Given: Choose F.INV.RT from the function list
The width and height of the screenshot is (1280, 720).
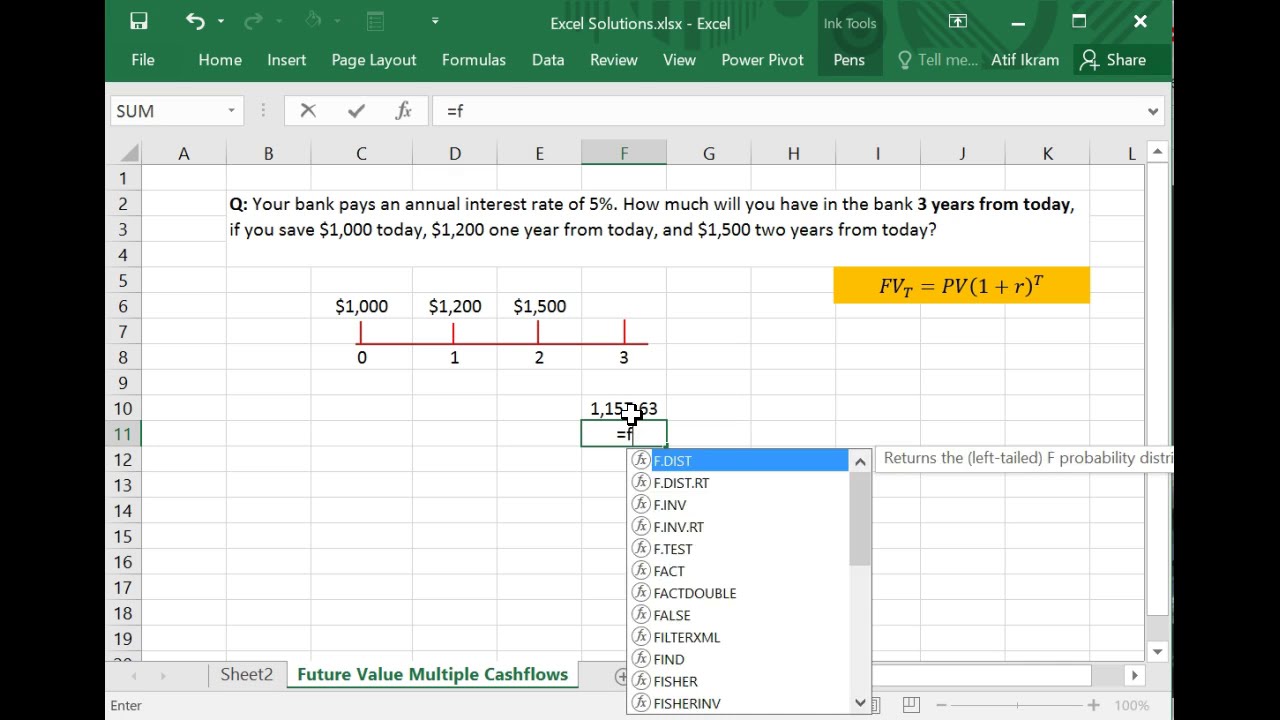Looking at the screenshot, I should click(739, 527).
